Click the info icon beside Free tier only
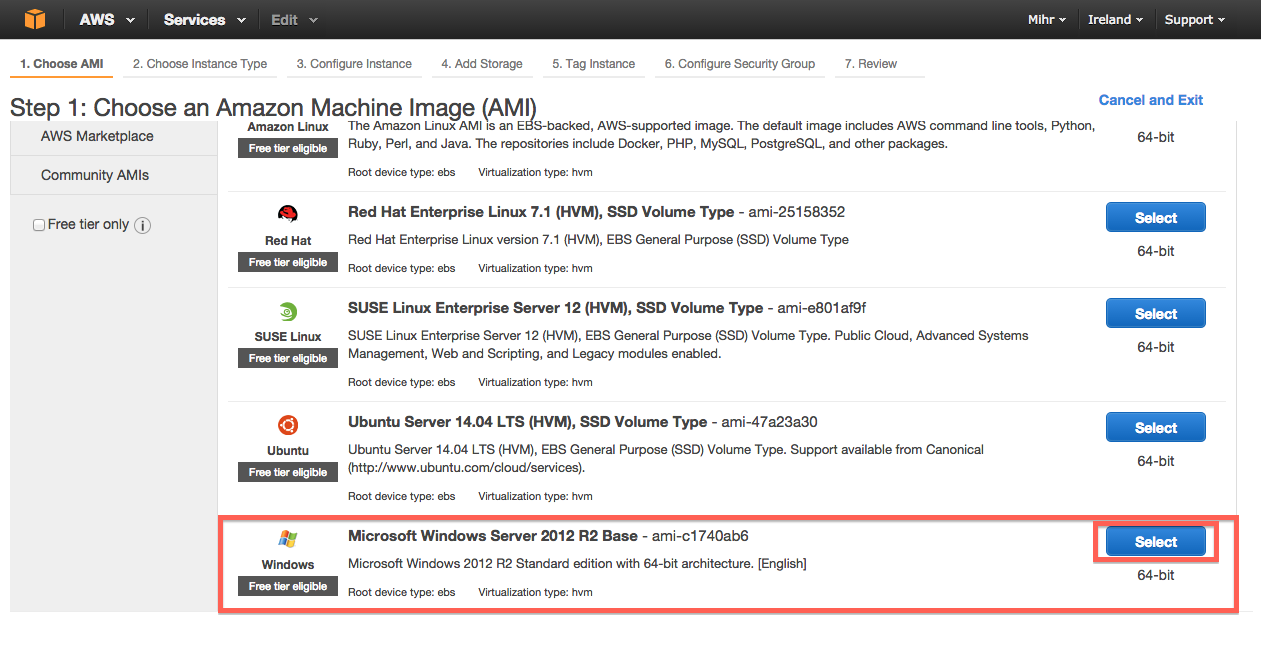 (142, 225)
